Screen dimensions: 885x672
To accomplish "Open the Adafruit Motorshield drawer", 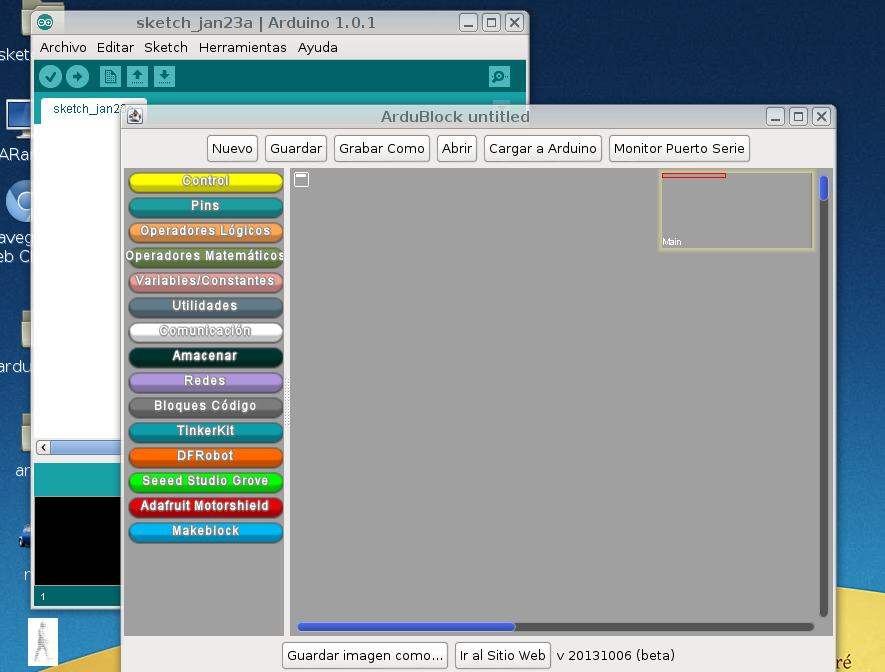I will [x=205, y=506].
